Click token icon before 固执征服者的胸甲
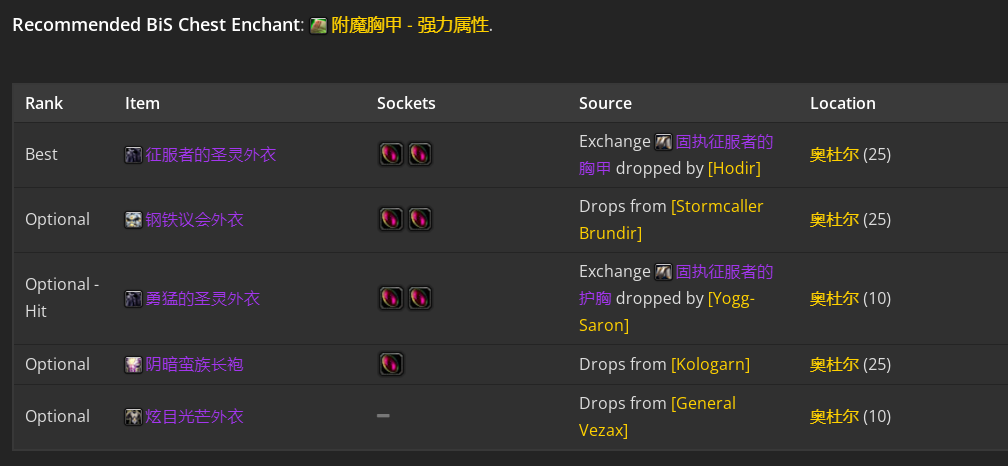1008x466 pixels. pyautogui.click(x=663, y=142)
